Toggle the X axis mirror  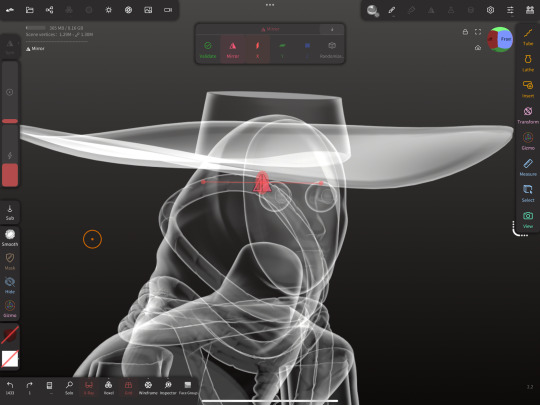click(x=257, y=50)
